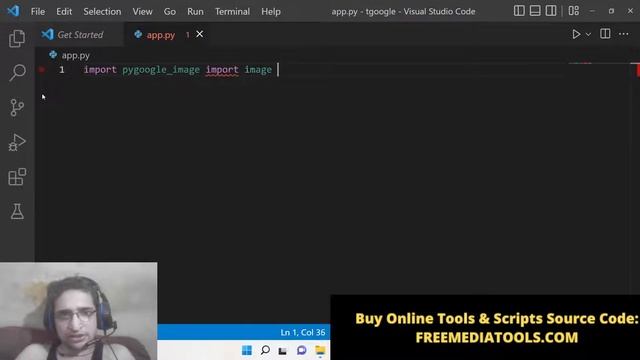Split the editor to the right
640x360 pixels.
click(605, 34)
